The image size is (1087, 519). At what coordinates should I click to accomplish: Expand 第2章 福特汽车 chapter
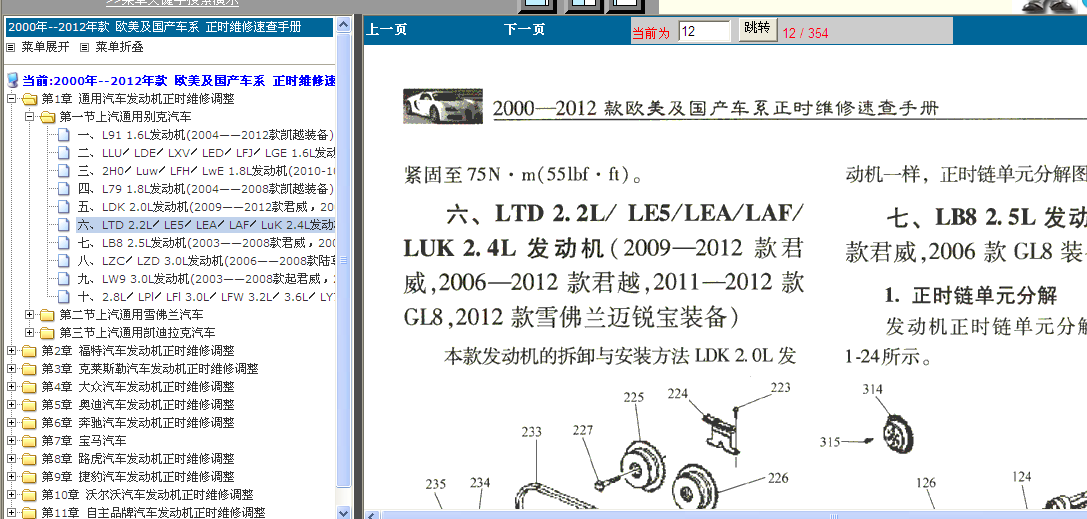11,351
